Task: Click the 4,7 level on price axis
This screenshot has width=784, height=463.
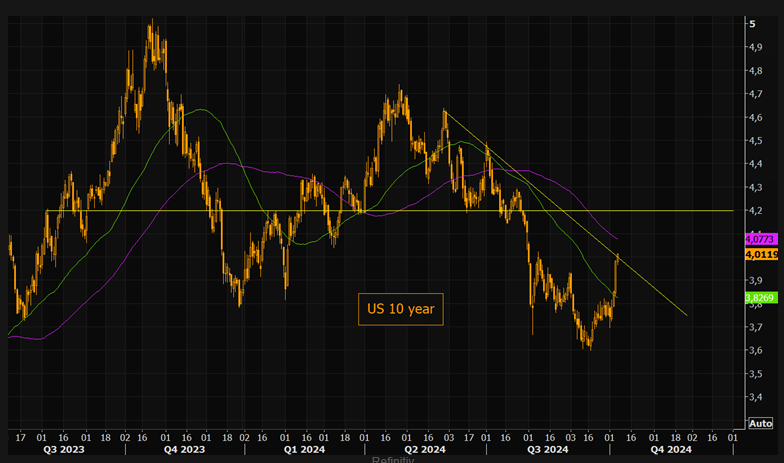Action: 756,94
